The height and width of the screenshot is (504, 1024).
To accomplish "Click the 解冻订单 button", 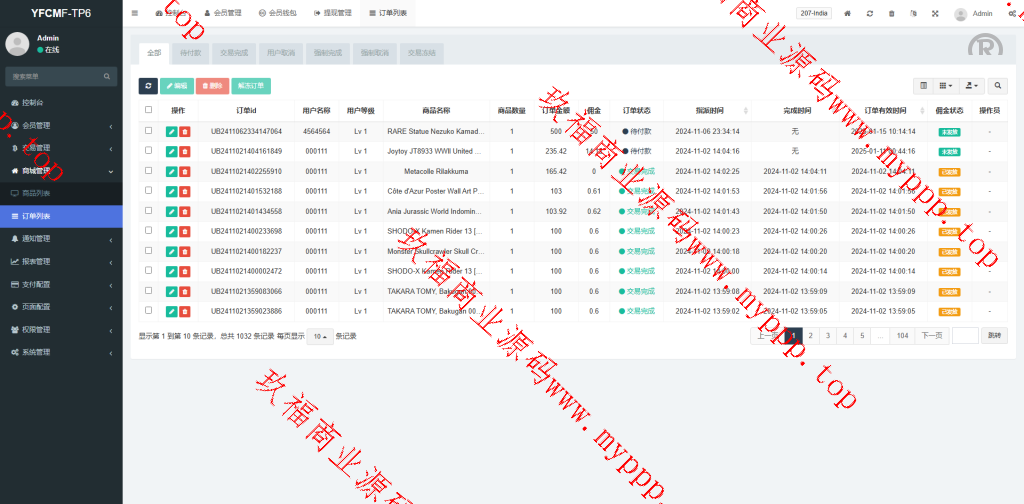I will click(x=252, y=86).
